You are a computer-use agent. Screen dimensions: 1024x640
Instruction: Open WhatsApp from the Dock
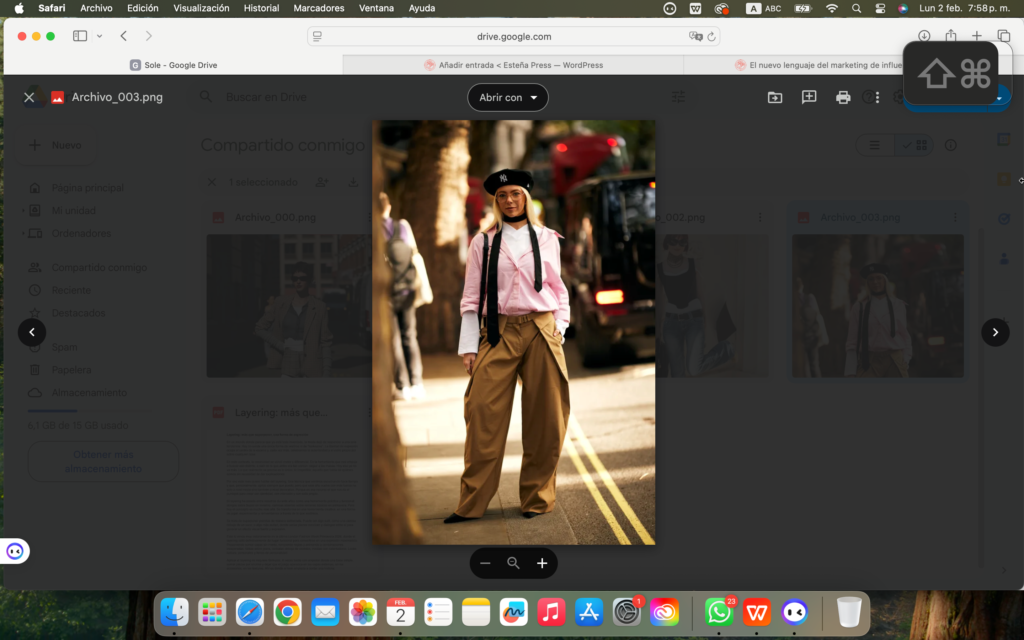click(x=718, y=612)
